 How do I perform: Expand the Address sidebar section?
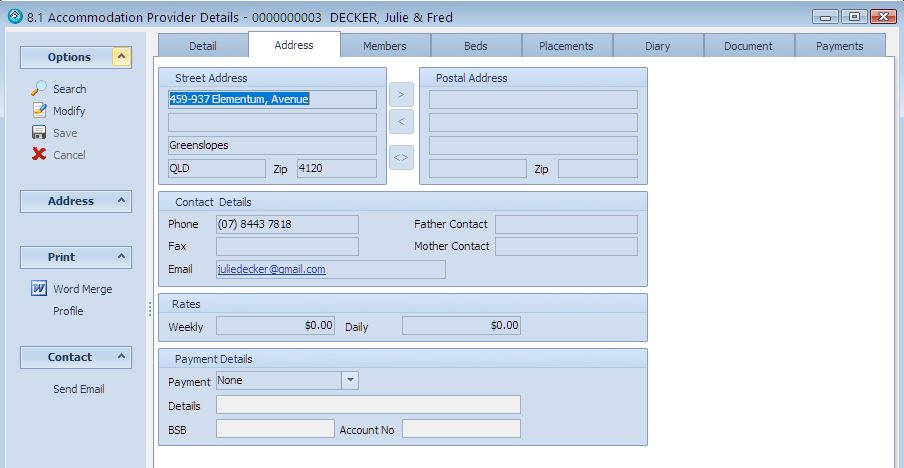pyautogui.click(x=121, y=201)
